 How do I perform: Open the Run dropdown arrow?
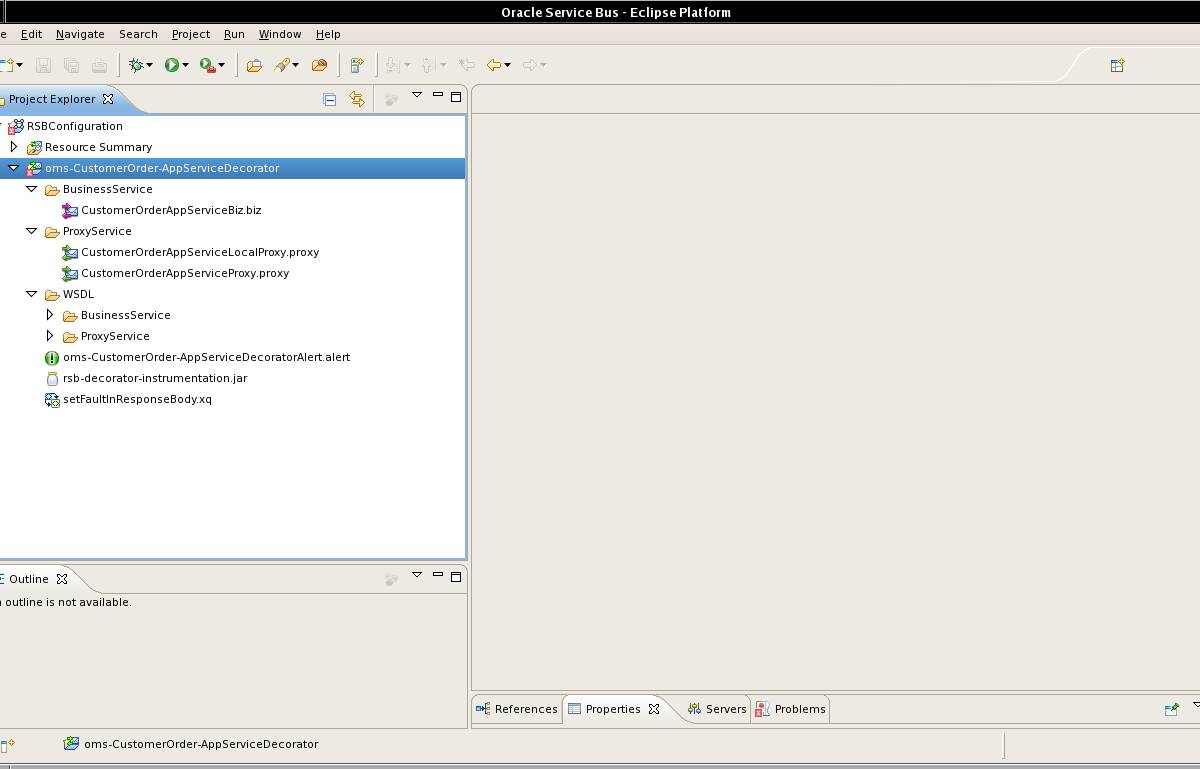point(185,66)
